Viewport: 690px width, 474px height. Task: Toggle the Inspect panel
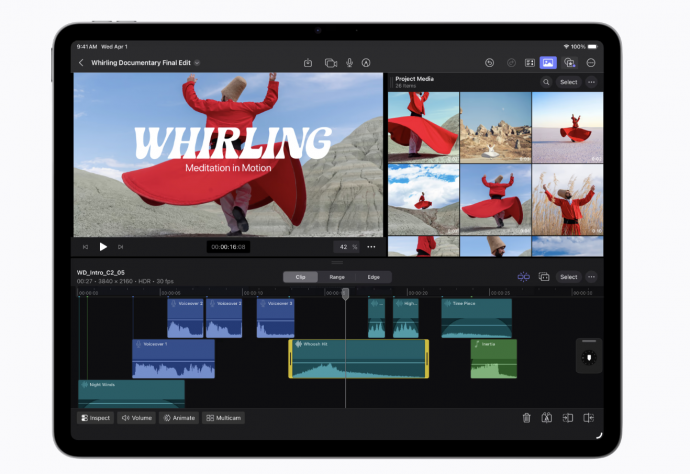pyautogui.click(x=95, y=418)
